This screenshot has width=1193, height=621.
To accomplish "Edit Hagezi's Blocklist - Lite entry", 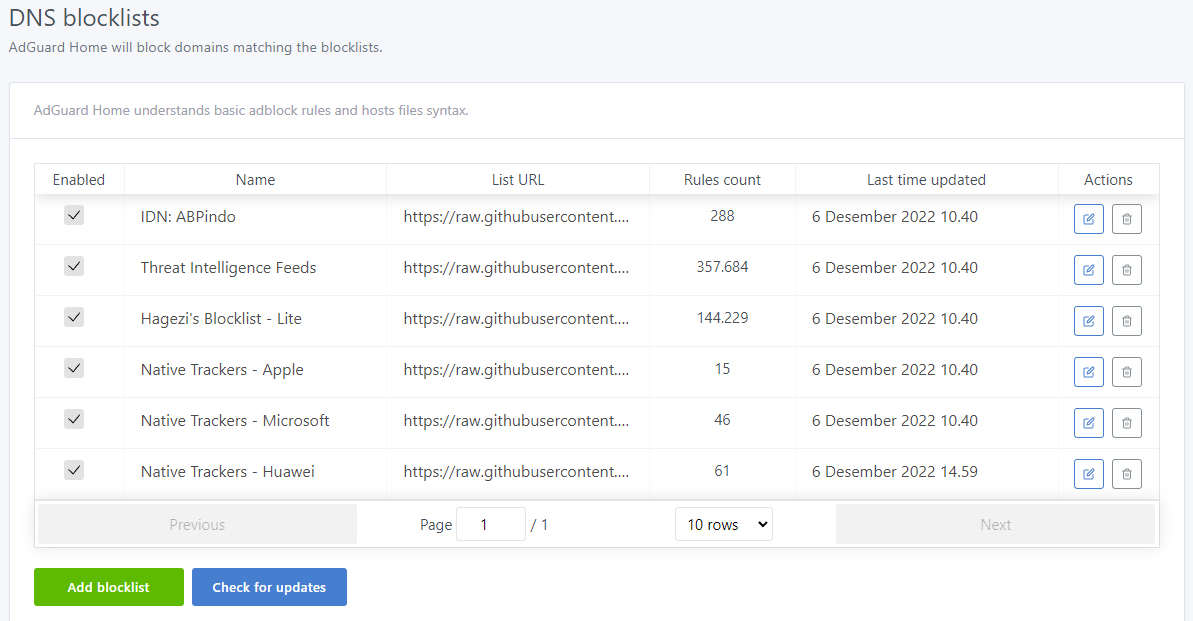I will click(x=1088, y=320).
